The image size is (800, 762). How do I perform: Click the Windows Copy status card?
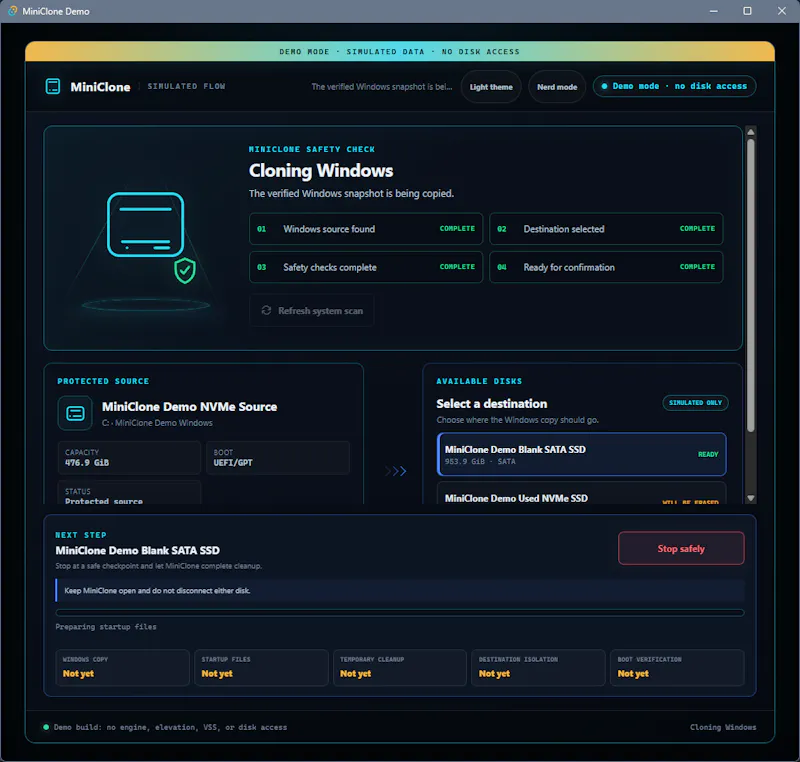pyautogui.click(x=122, y=667)
